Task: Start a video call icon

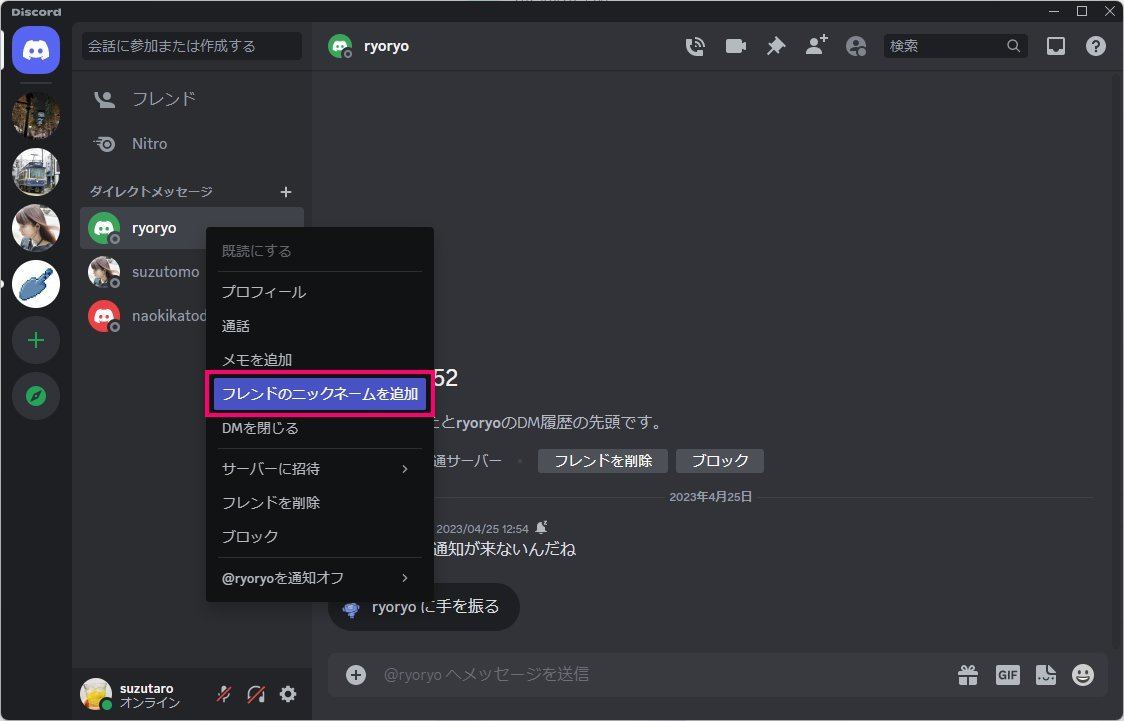Action: pyautogui.click(x=735, y=47)
